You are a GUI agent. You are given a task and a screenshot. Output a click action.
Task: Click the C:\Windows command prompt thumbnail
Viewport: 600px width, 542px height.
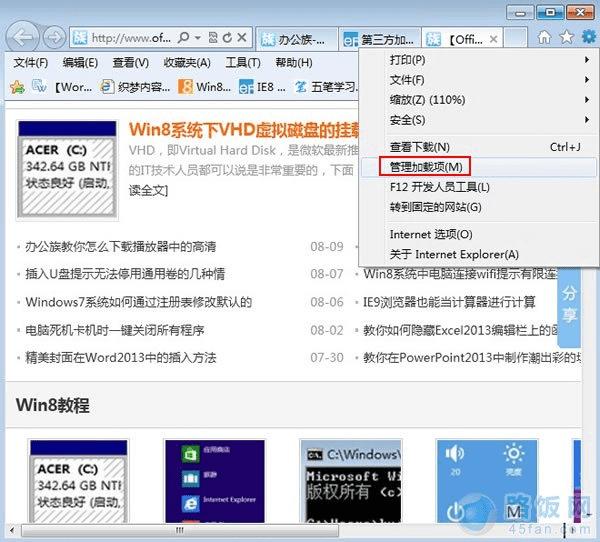click(351, 481)
